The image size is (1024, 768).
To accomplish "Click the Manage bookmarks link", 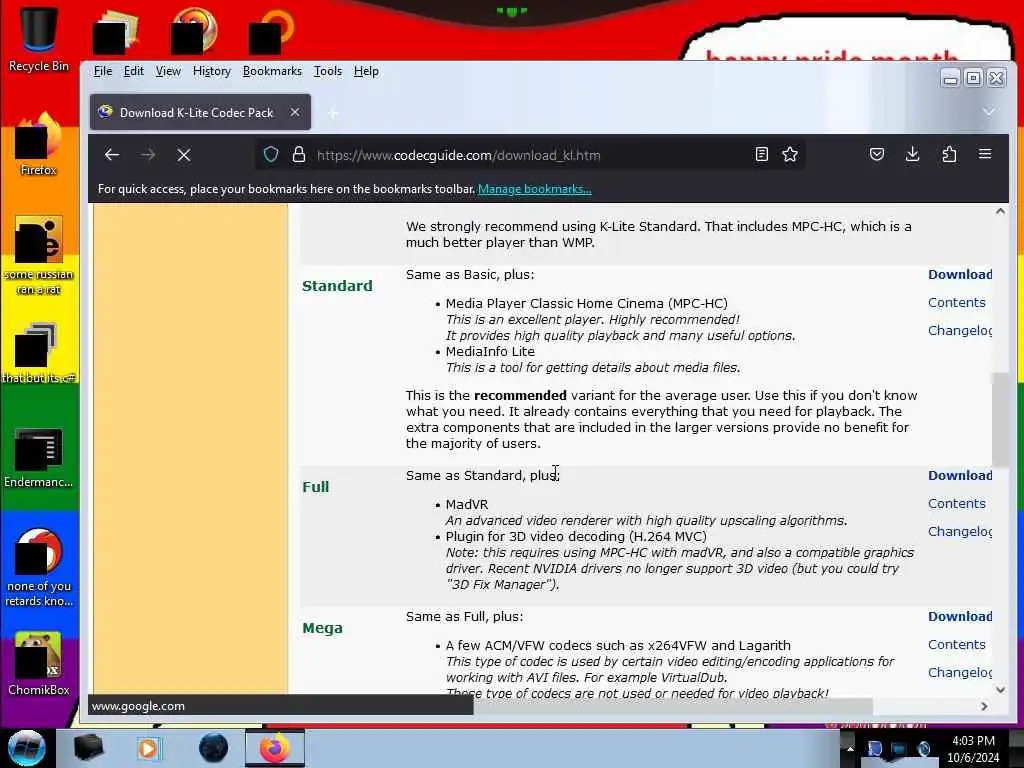I will tap(535, 189).
